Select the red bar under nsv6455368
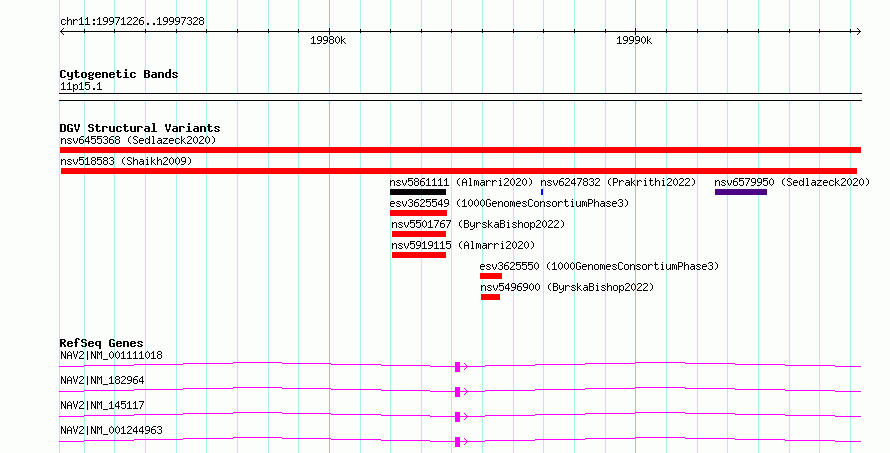The height and width of the screenshot is (453, 890). [460, 150]
